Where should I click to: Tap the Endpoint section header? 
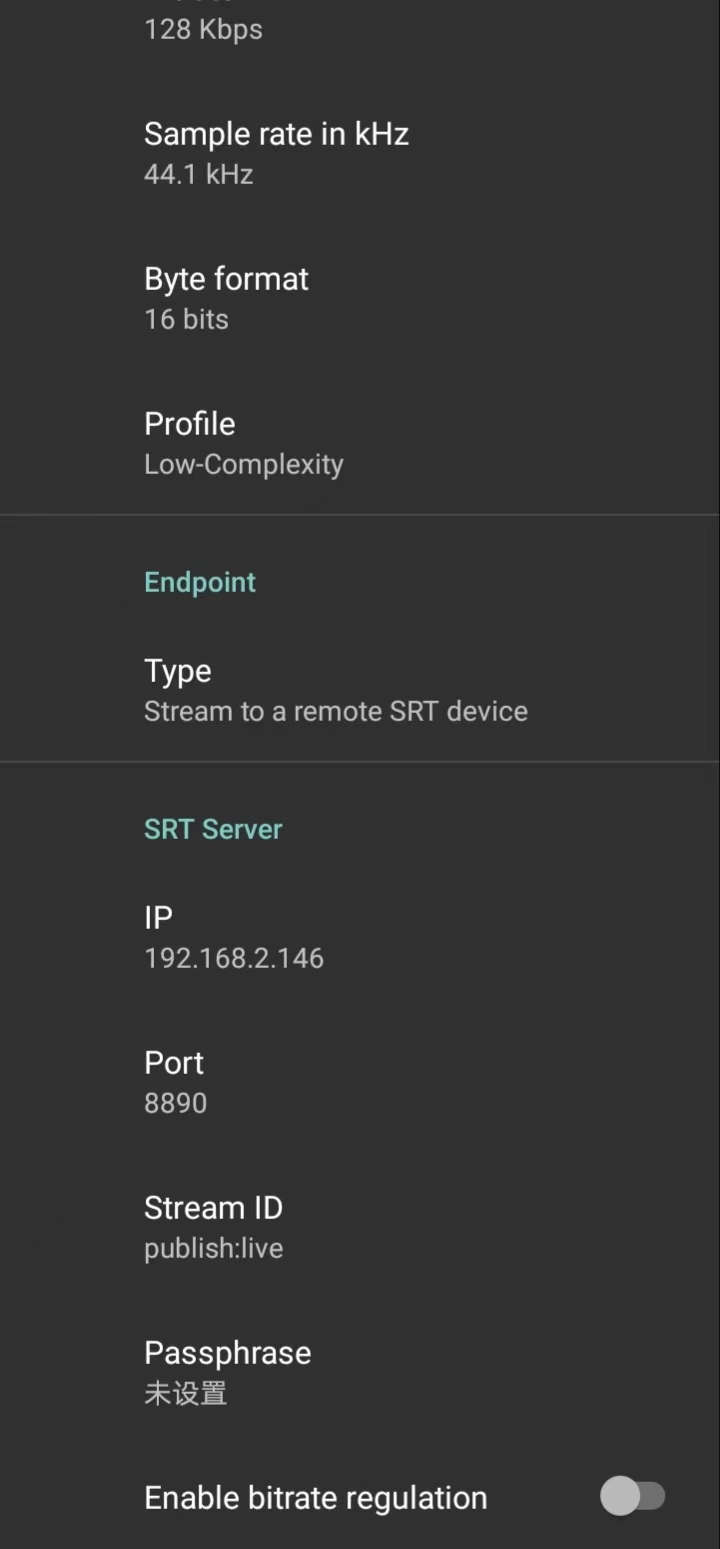[200, 581]
